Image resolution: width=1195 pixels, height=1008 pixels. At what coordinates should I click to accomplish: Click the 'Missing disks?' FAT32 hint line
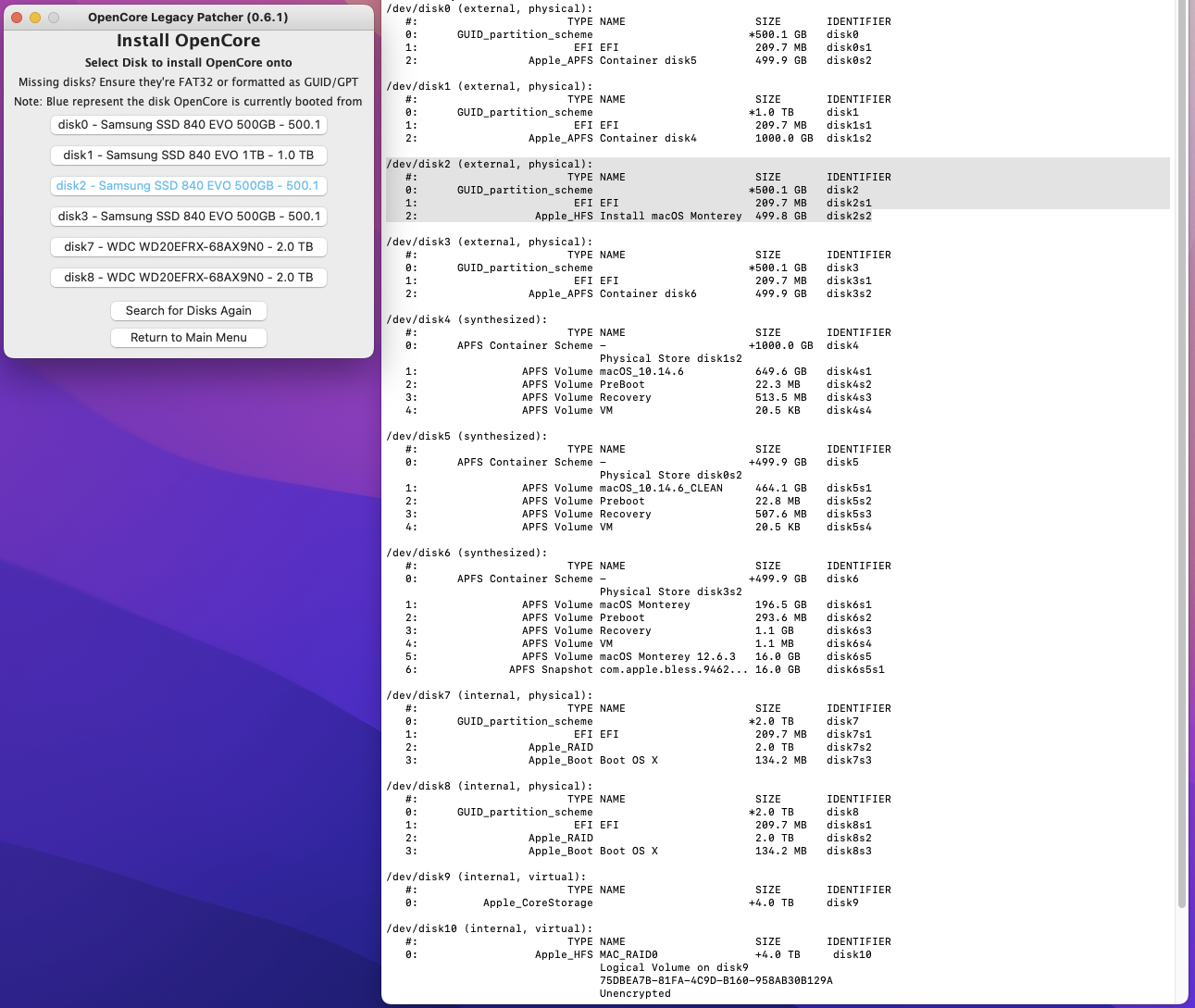(189, 82)
